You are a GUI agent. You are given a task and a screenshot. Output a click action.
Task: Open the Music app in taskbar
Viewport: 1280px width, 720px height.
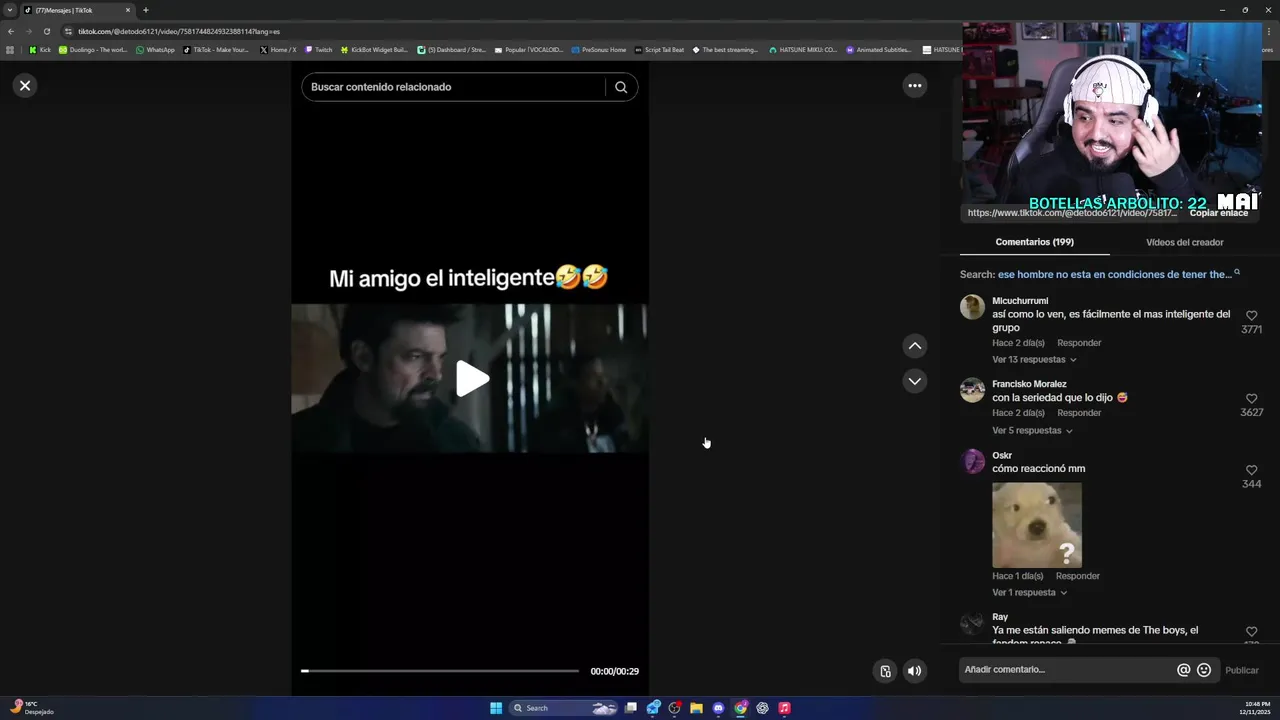coord(784,708)
